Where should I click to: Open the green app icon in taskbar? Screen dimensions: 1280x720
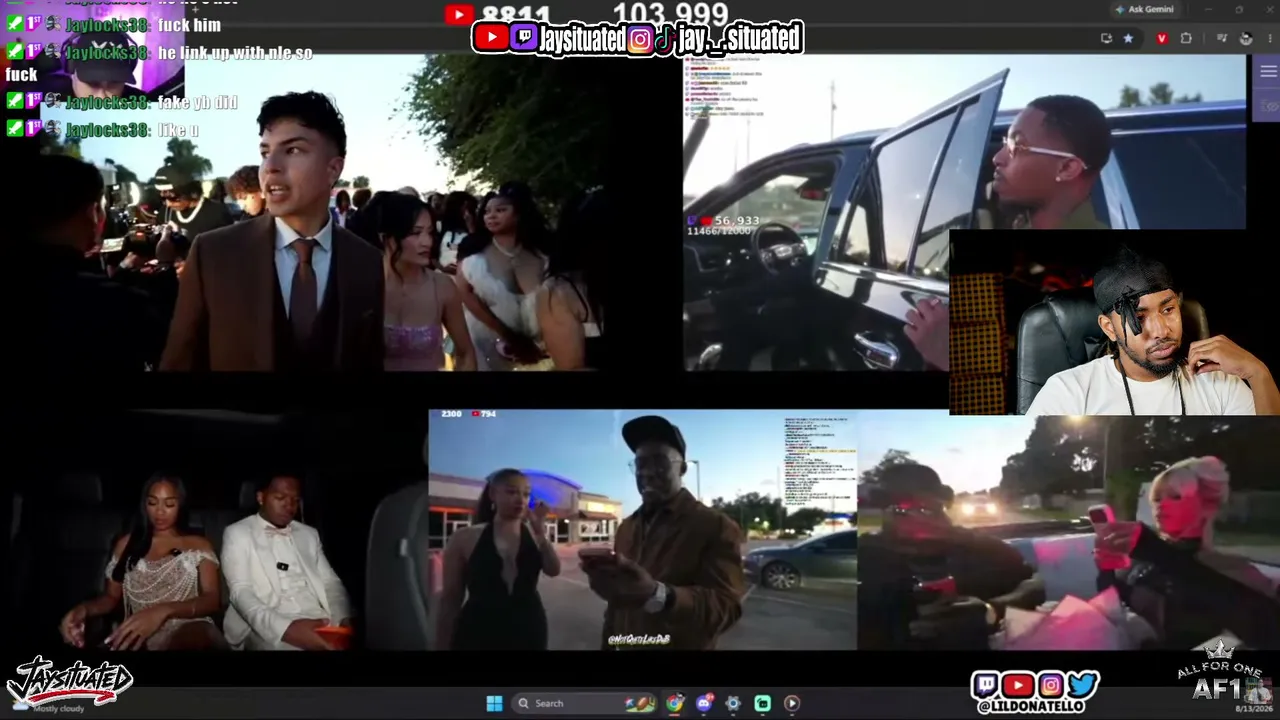coord(762,703)
